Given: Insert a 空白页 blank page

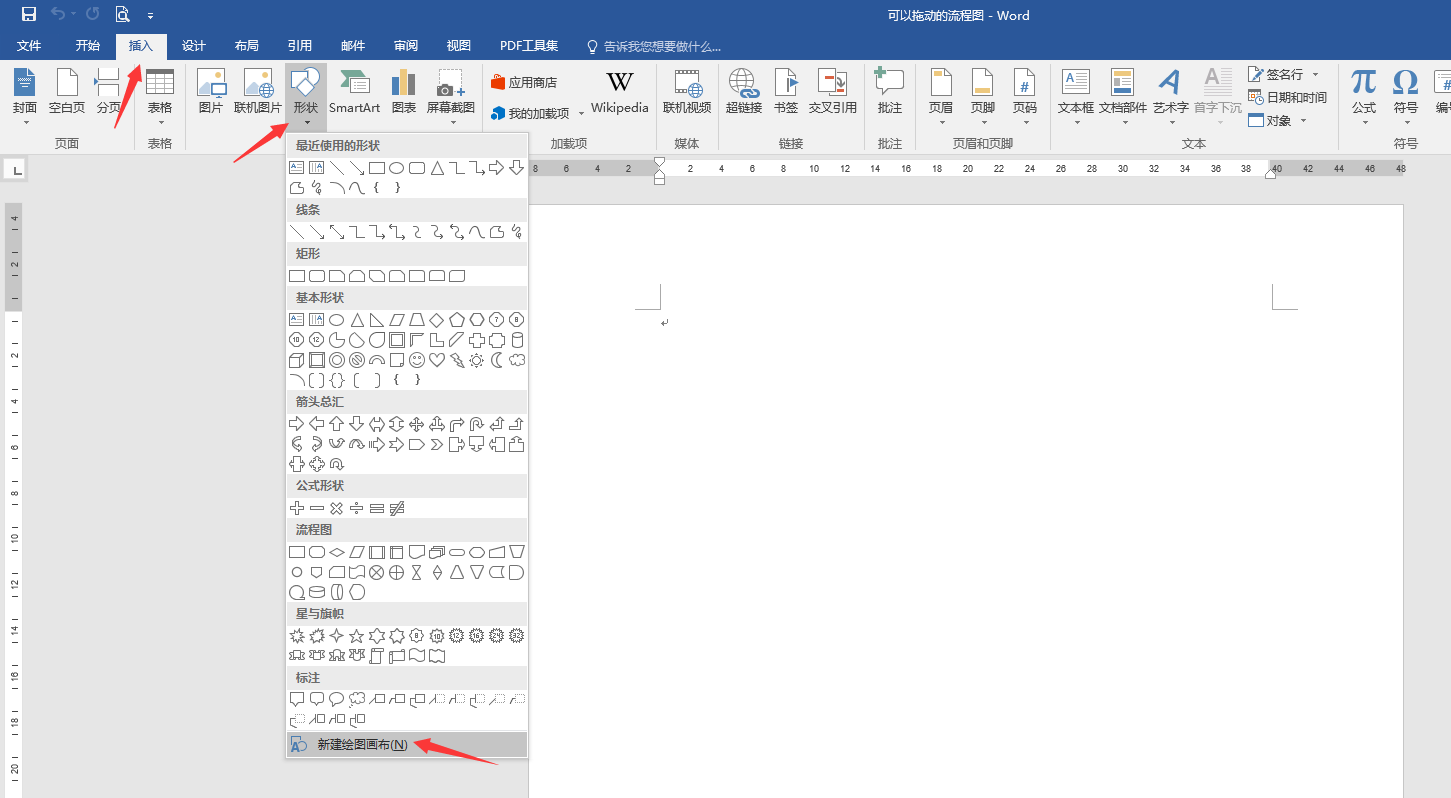Looking at the screenshot, I should pyautogui.click(x=67, y=90).
